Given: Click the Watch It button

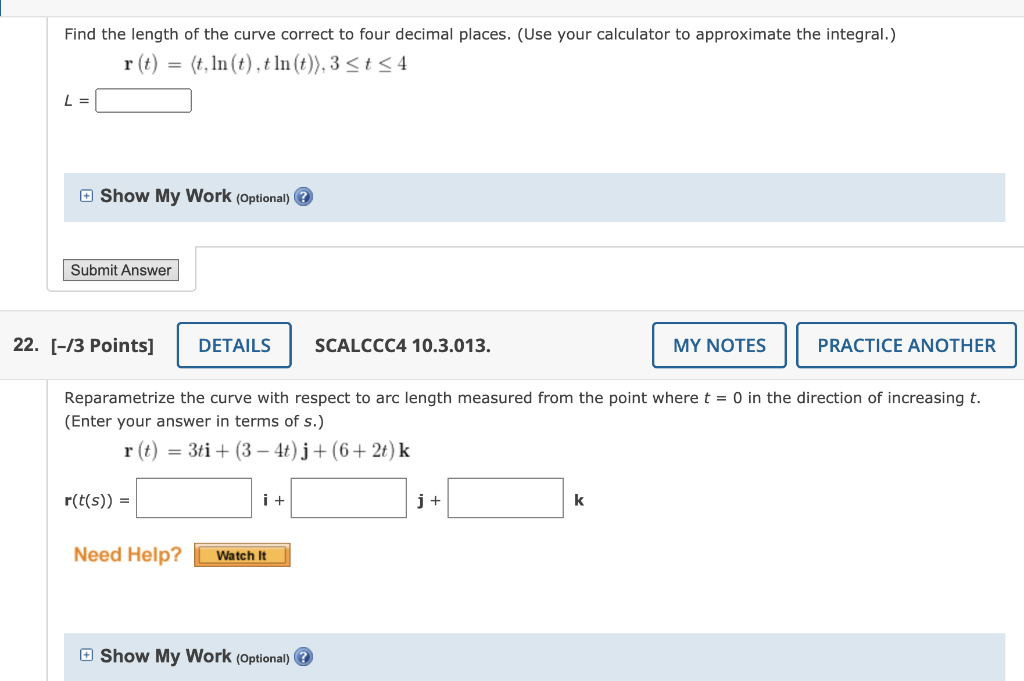Looking at the screenshot, I should (x=242, y=554).
